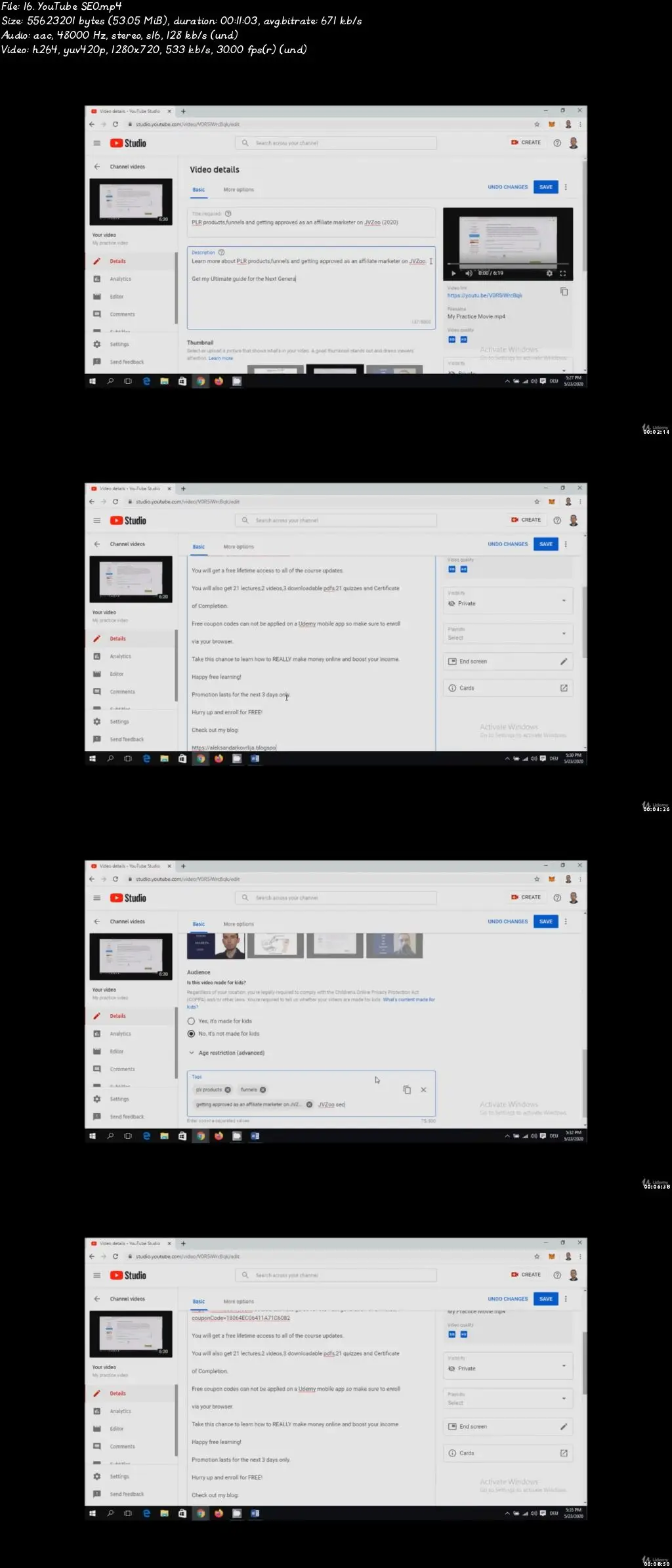Open Settings gear in 00:02:14 frame sidebar

[97, 345]
